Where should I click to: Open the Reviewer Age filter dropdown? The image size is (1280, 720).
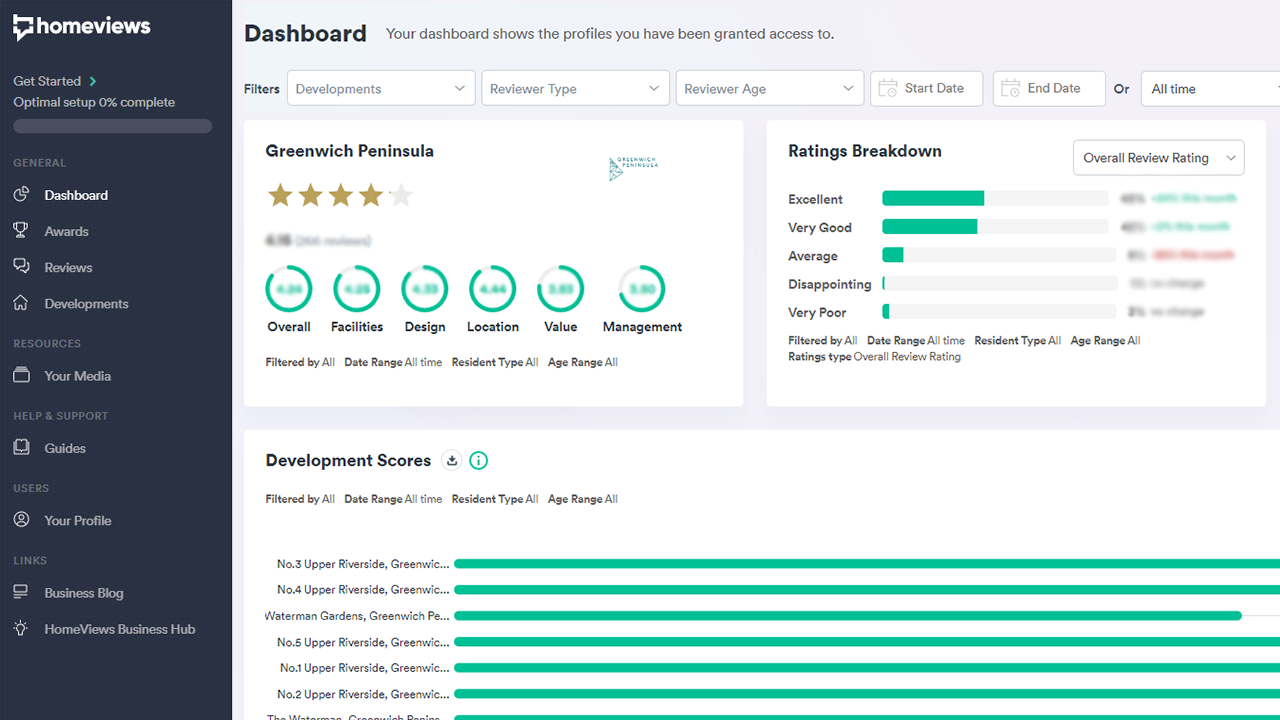pyautogui.click(x=769, y=88)
